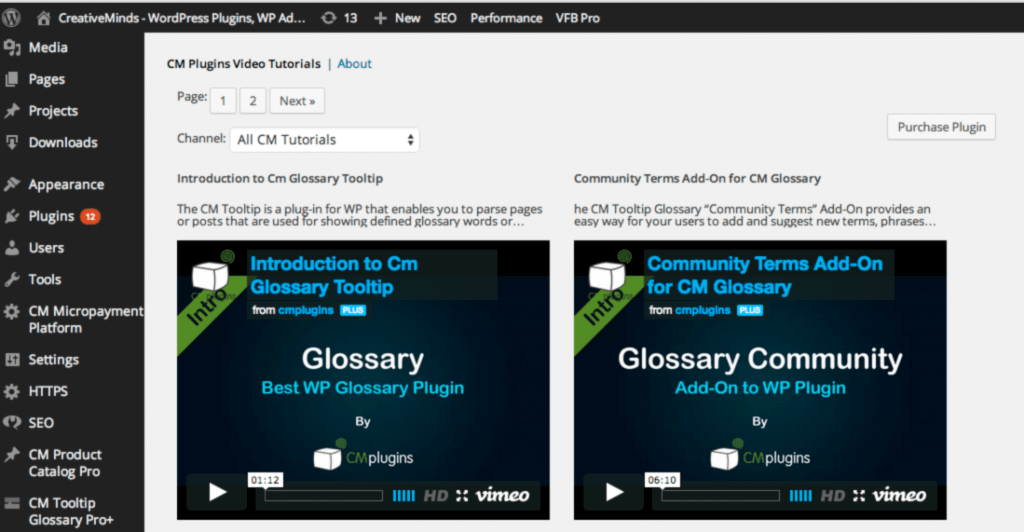Open the VFB Pro admin bar menu

pyautogui.click(x=577, y=18)
